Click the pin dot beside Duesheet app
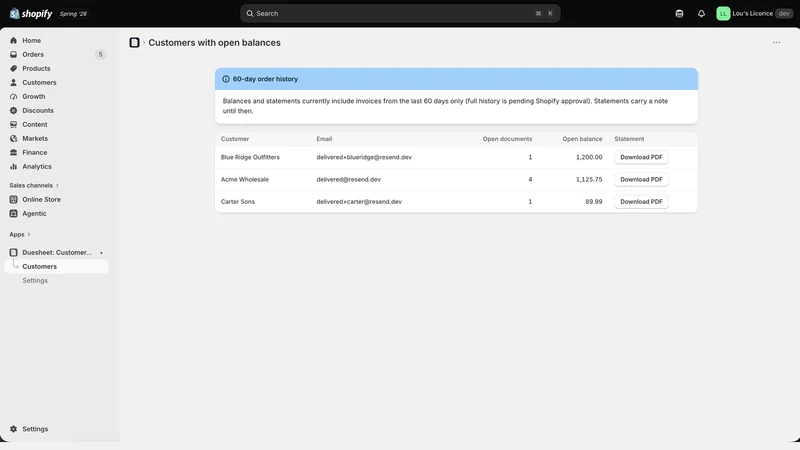The height and width of the screenshot is (450, 800). 102,253
